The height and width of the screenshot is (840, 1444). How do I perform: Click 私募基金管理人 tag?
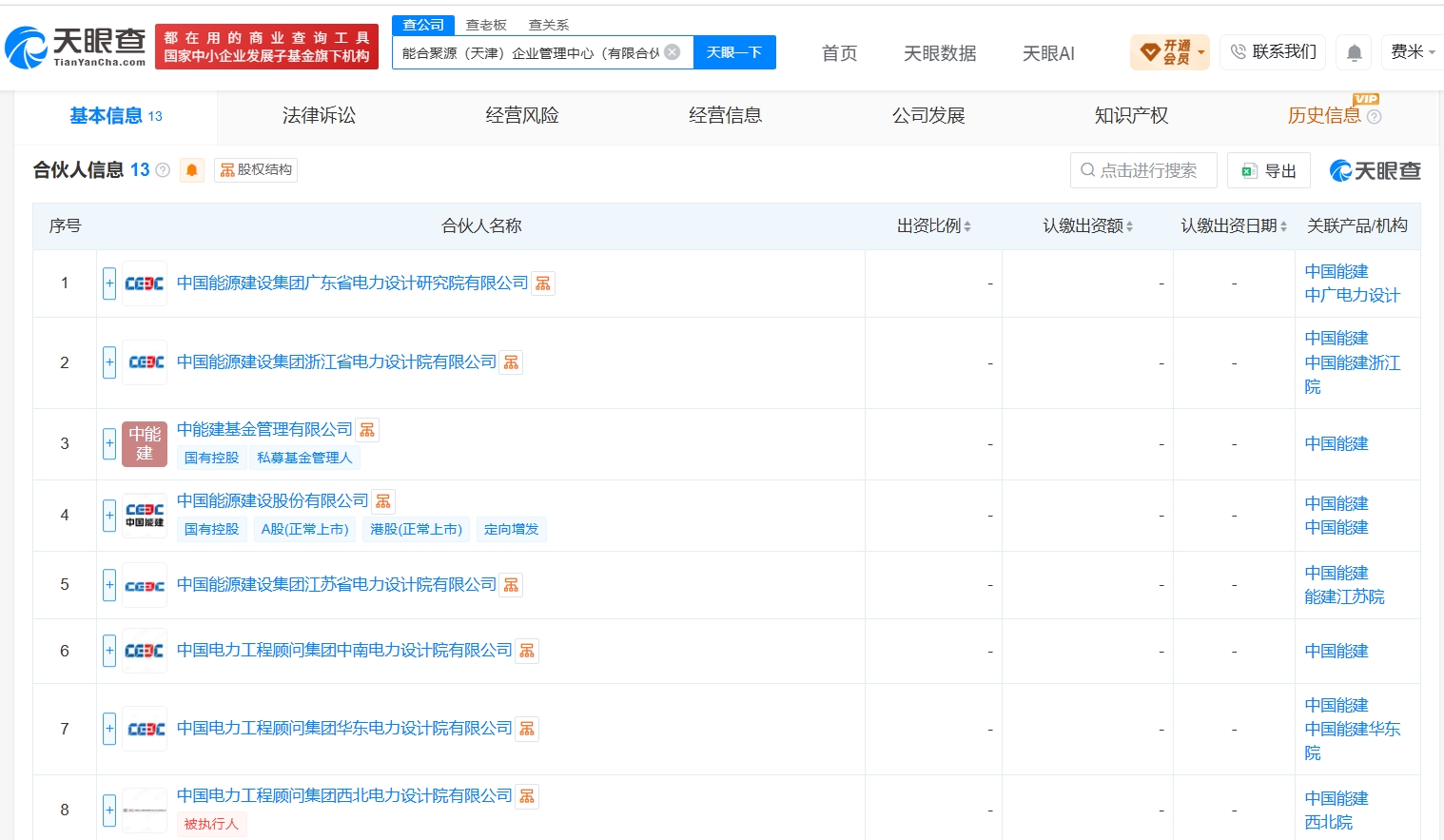tap(304, 459)
